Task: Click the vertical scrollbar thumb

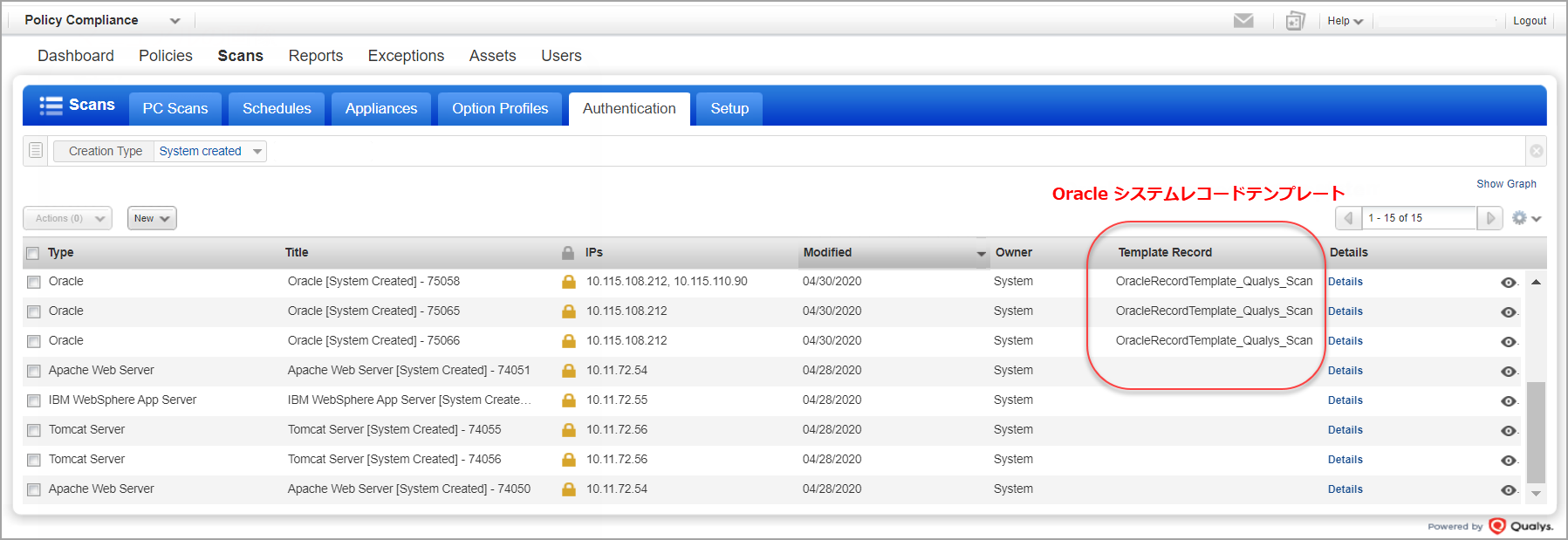Action: (x=1536, y=432)
